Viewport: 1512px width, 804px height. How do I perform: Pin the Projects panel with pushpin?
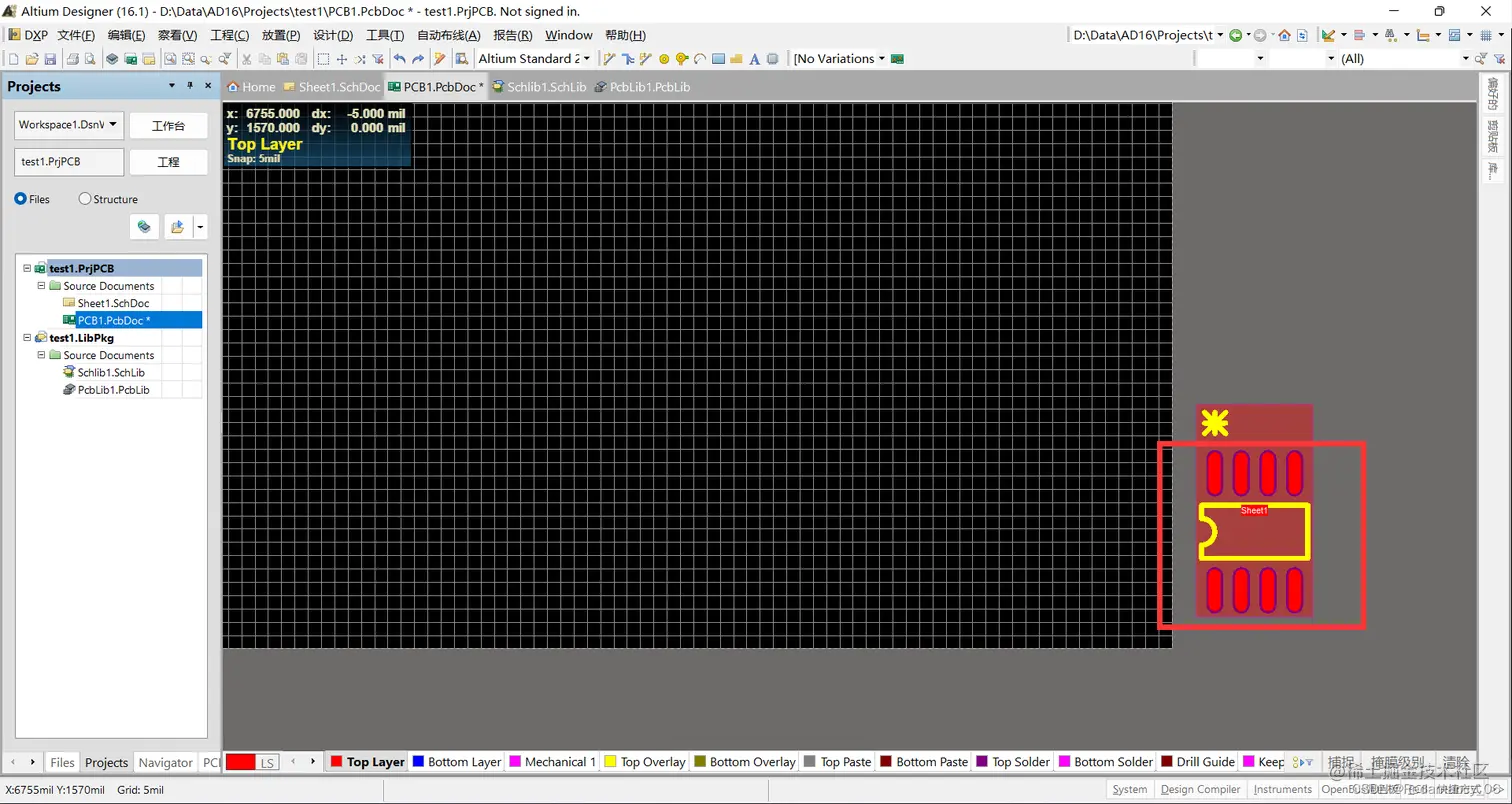click(x=190, y=86)
